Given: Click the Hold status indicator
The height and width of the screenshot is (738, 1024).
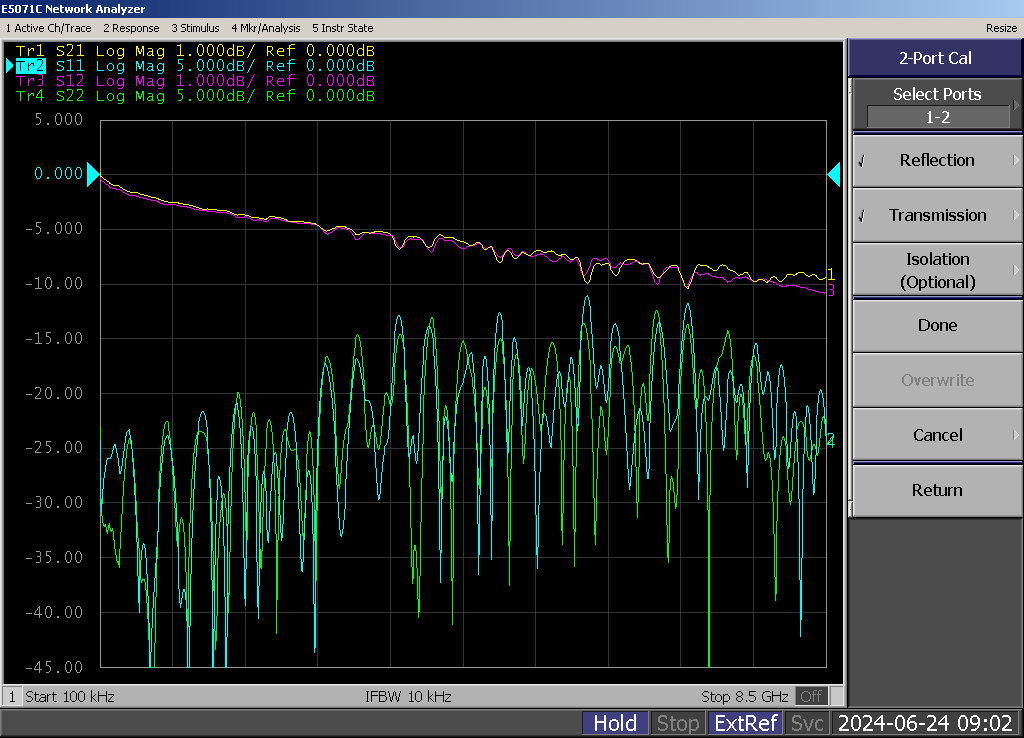Looking at the screenshot, I should click(615, 723).
